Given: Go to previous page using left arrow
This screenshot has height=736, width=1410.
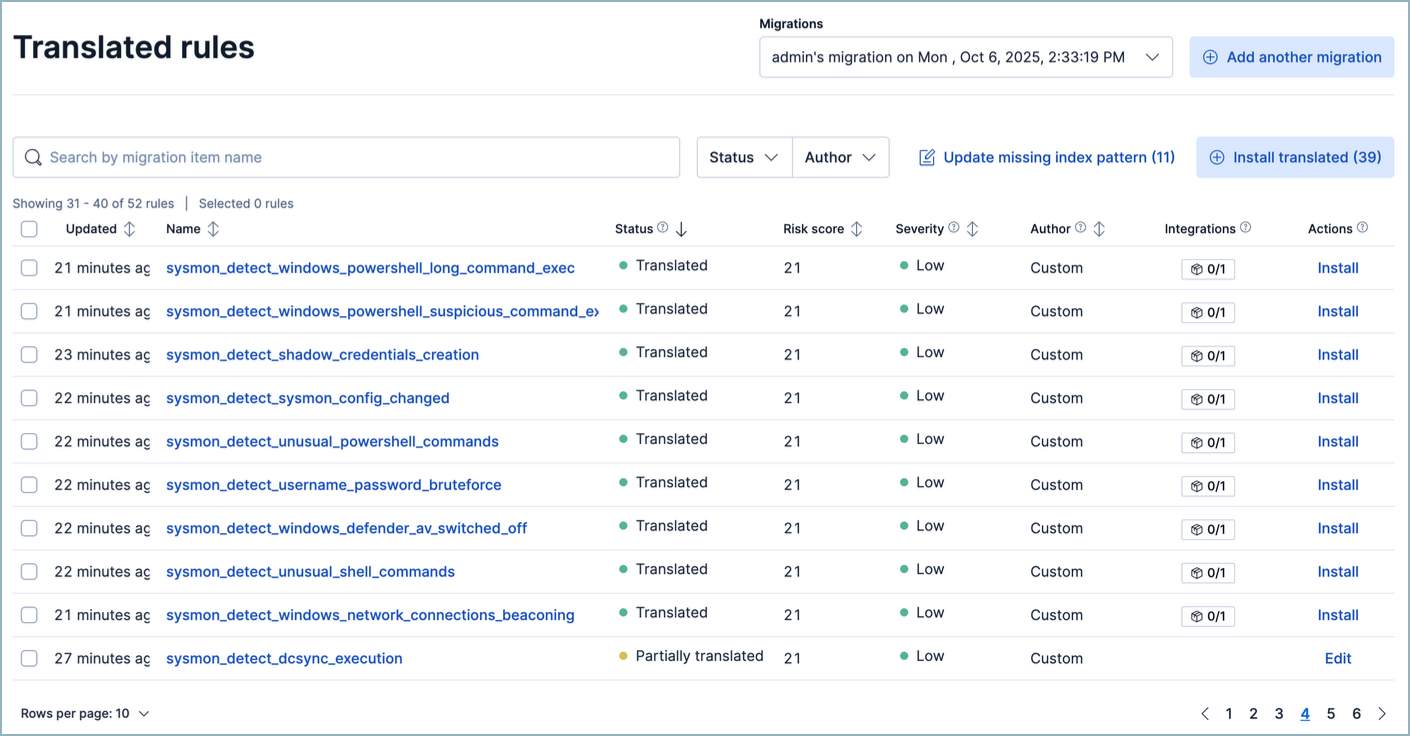Looking at the screenshot, I should [x=1204, y=713].
